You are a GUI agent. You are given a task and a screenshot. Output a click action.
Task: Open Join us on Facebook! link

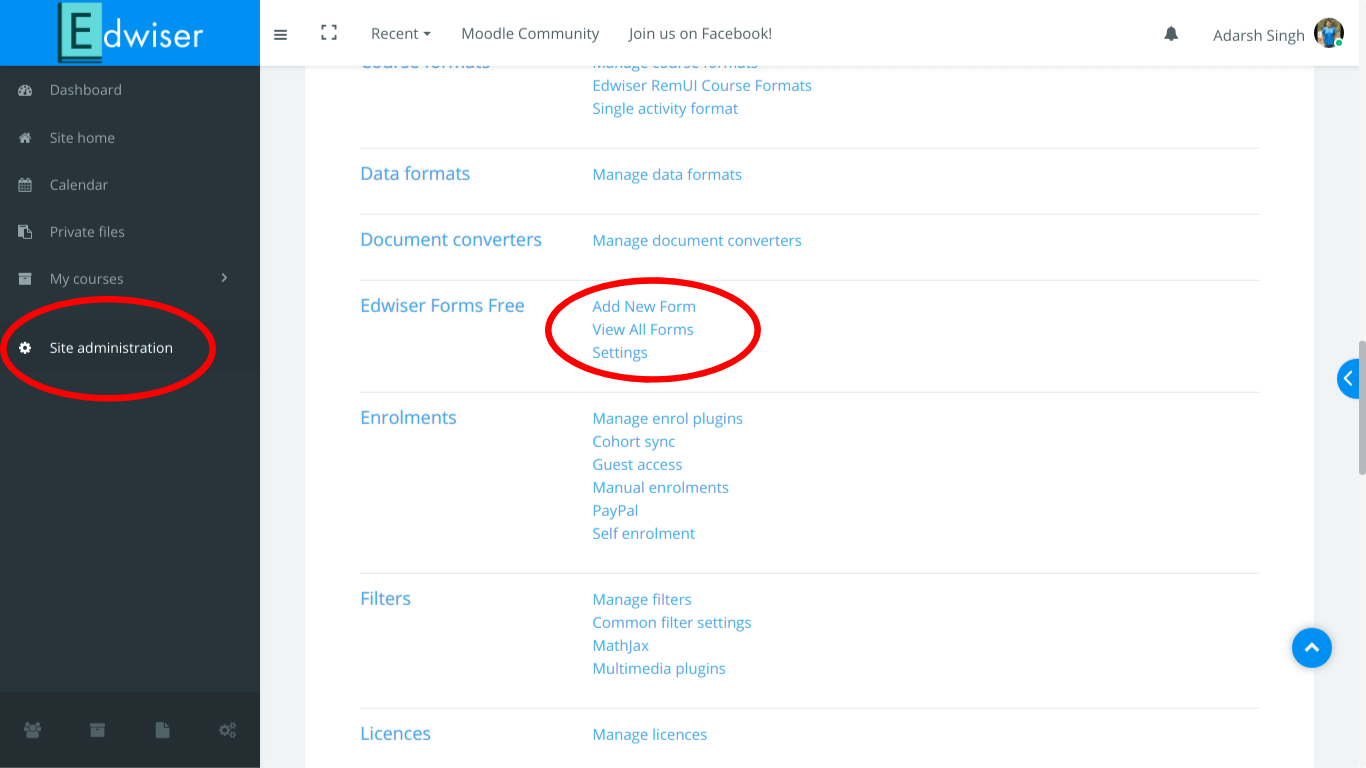point(700,34)
